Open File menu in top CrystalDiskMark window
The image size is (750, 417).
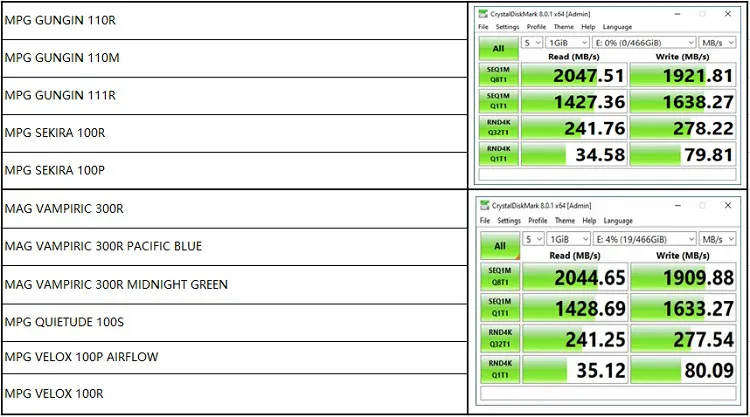click(x=483, y=27)
